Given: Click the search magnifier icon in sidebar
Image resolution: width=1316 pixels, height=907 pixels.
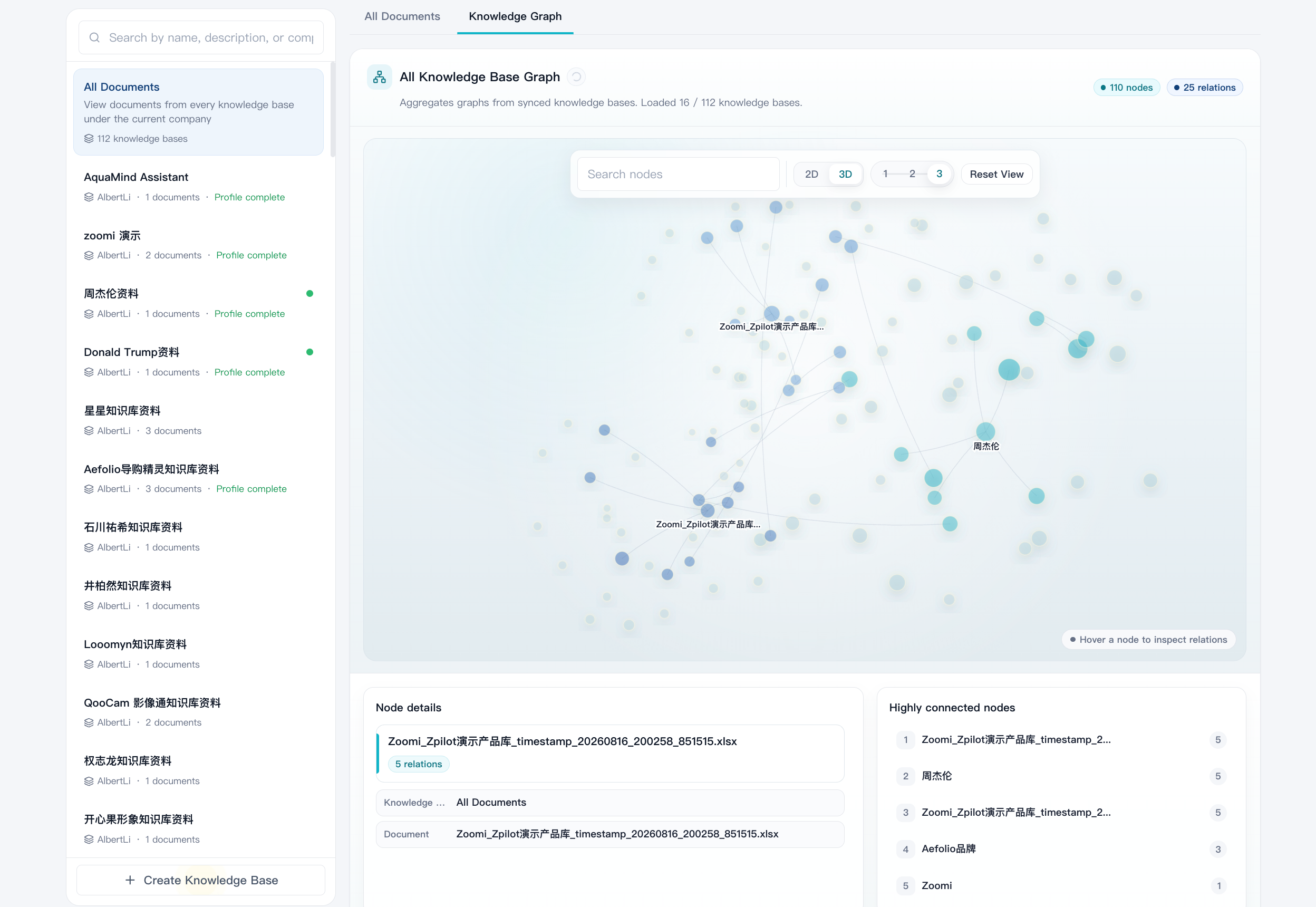Looking at the screenshot, I should click(x=95, y=37).
